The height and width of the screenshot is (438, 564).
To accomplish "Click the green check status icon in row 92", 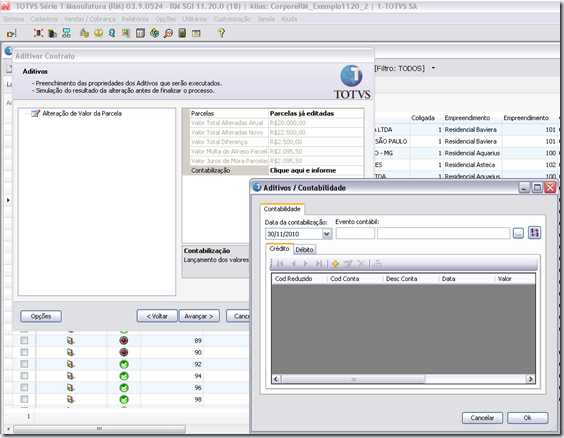I will 124,364.
